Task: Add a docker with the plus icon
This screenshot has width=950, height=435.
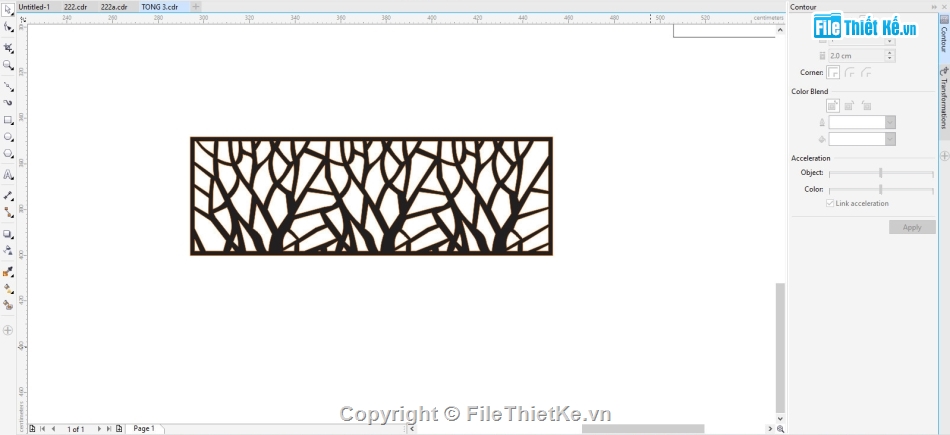Action: [x=944, y=156]
